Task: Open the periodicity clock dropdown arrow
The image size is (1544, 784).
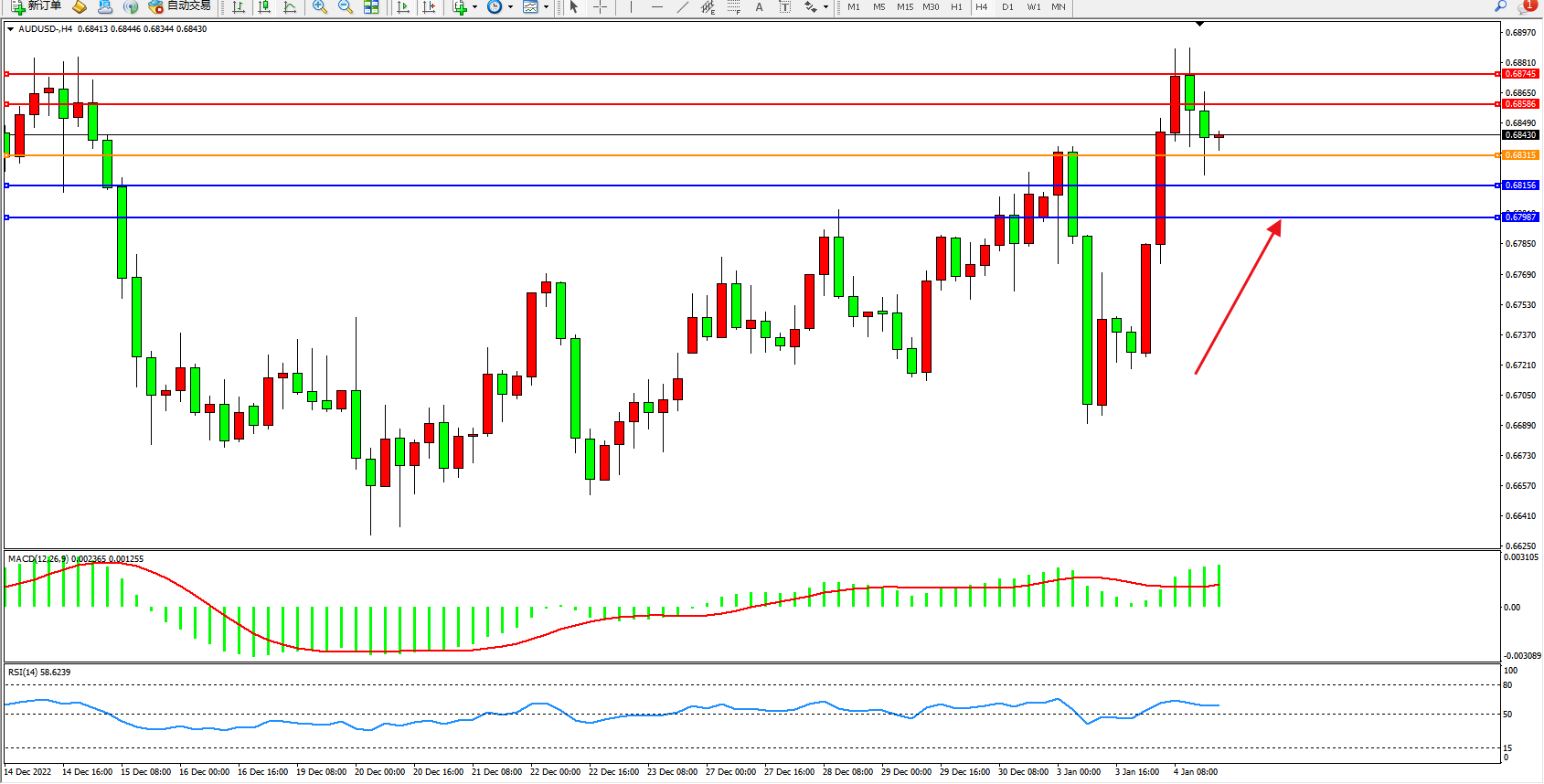Action: point(510,7)
